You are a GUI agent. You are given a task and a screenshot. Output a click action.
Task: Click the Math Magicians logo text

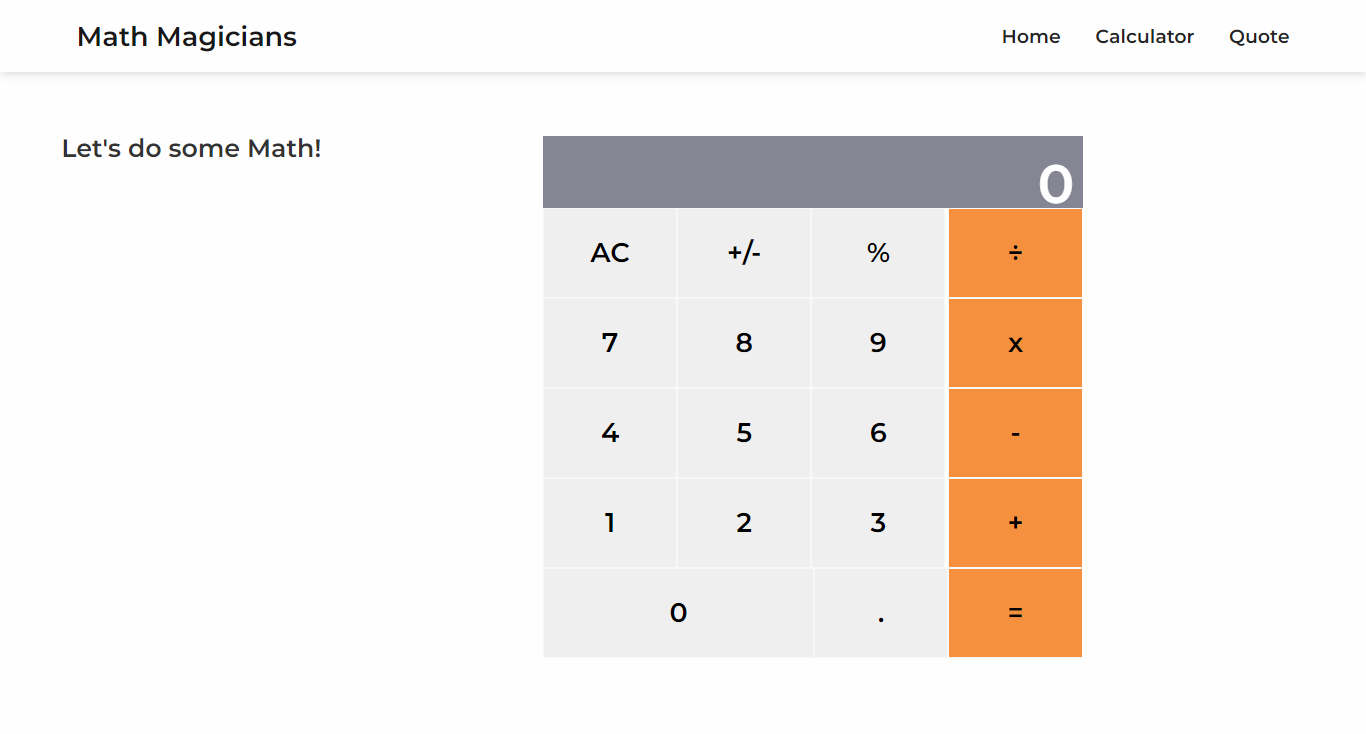186,36
